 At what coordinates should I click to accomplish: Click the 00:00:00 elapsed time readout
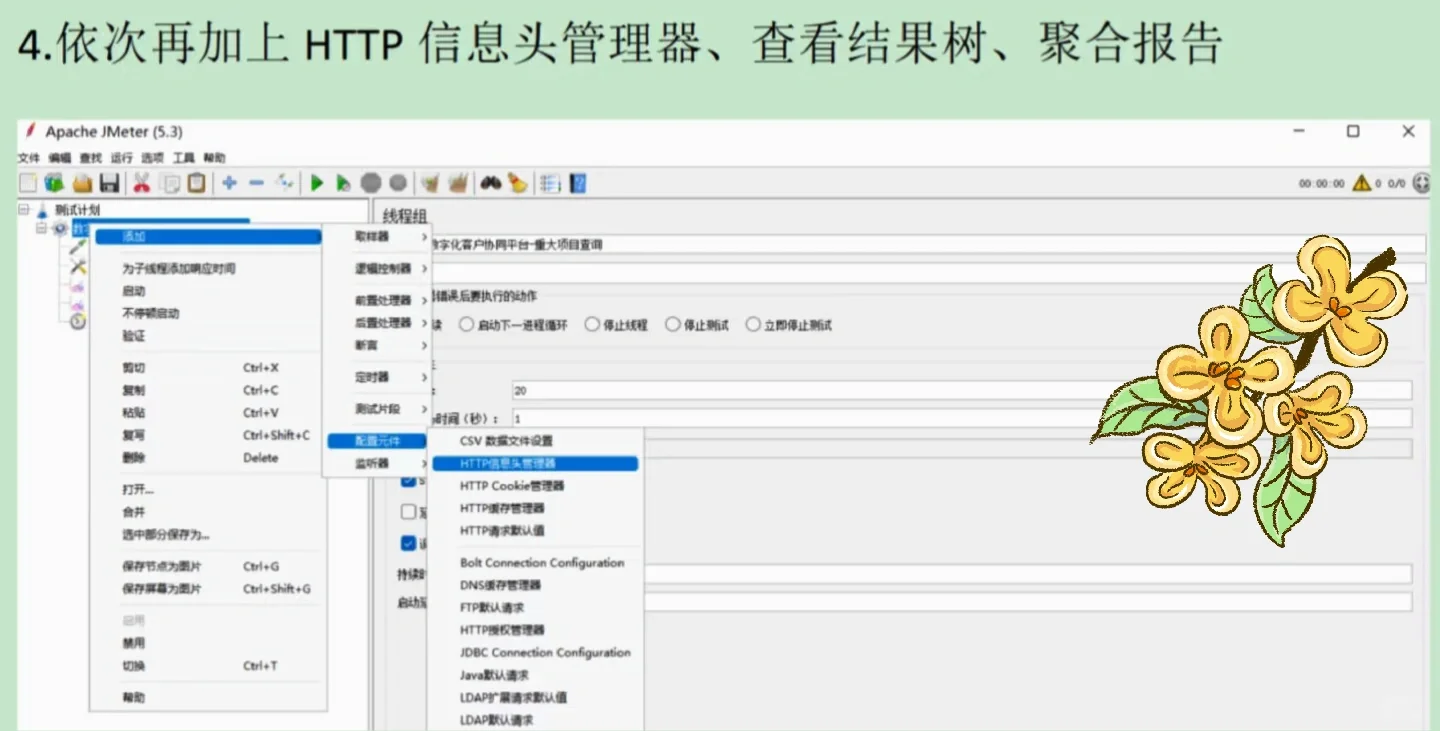1322,184
